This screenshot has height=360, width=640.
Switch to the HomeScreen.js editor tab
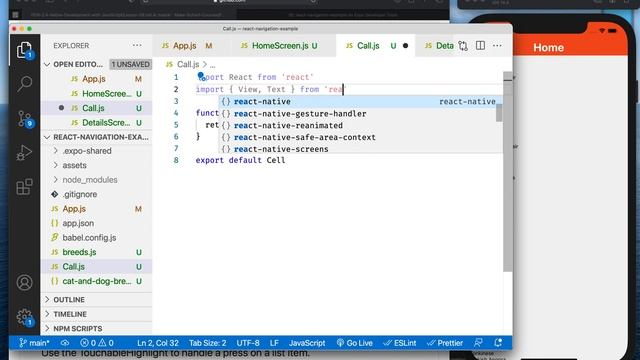pyautogui.click(x=282, y=46)
